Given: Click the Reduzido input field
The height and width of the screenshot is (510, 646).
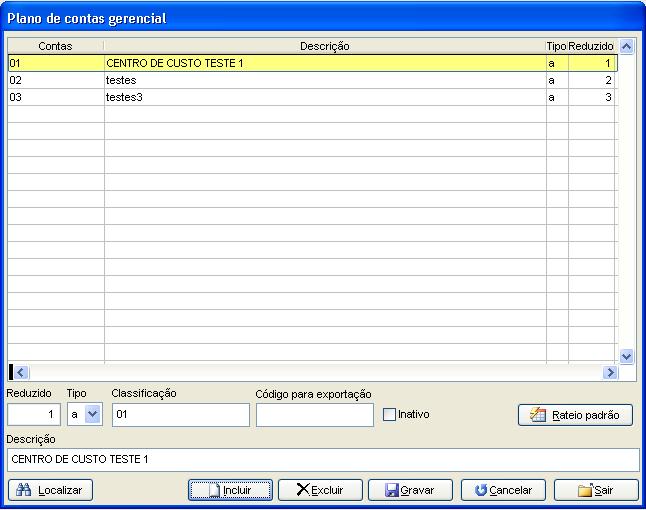Looking at the screenshot, I should point(34,414).
